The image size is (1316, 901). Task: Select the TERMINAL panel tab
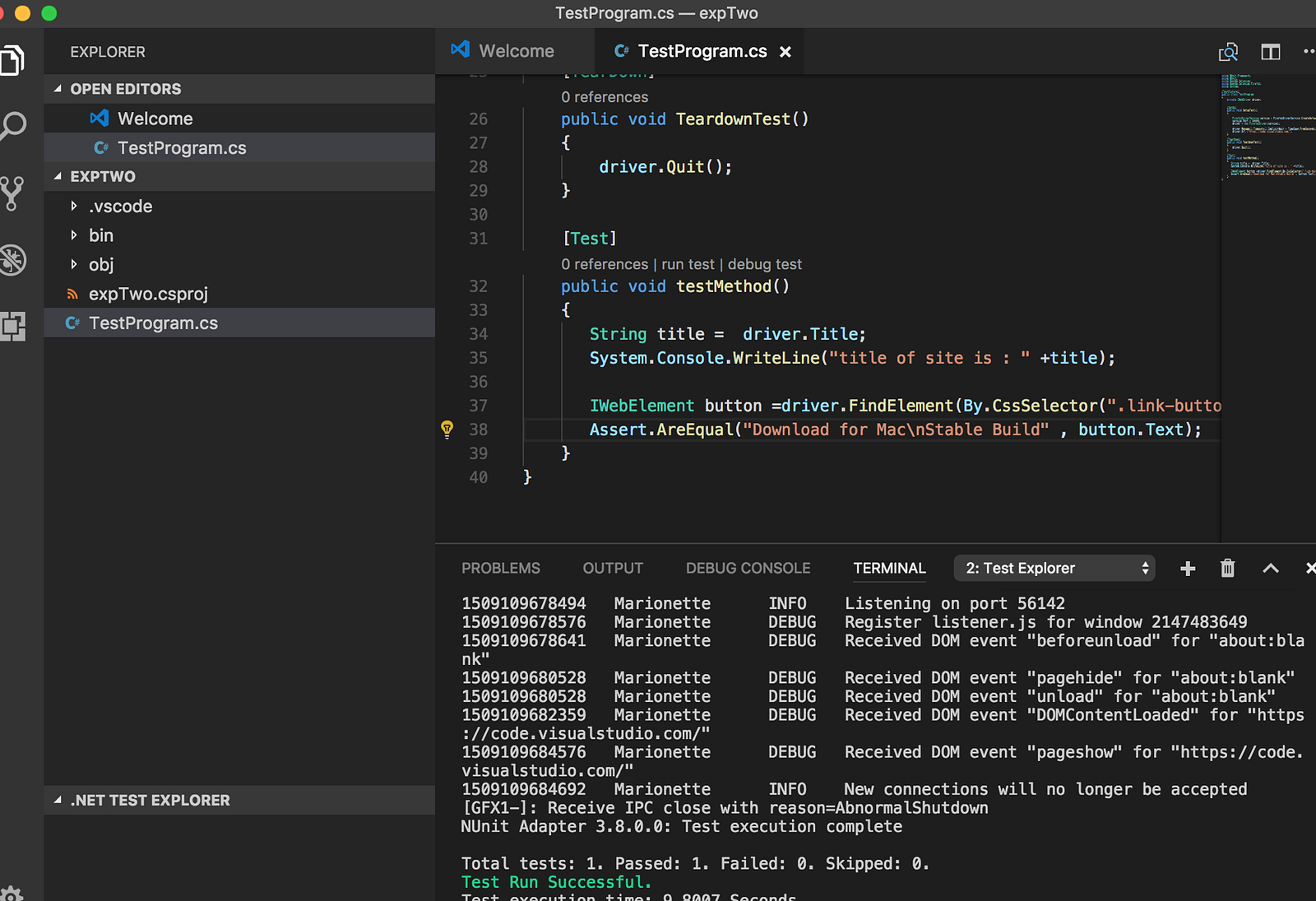click(x=889, y=568)
